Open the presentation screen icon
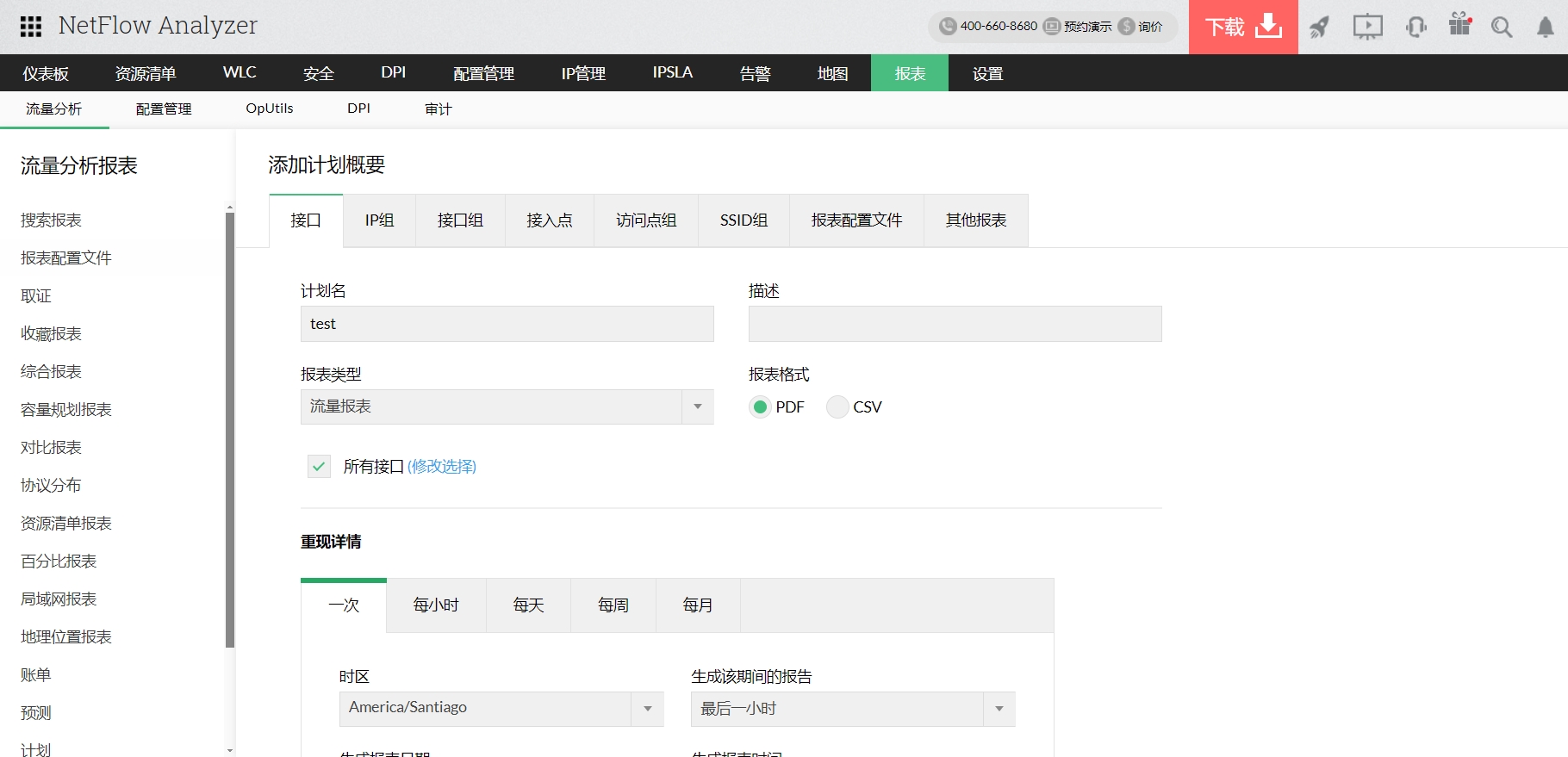 click(x=1367, y=28)
